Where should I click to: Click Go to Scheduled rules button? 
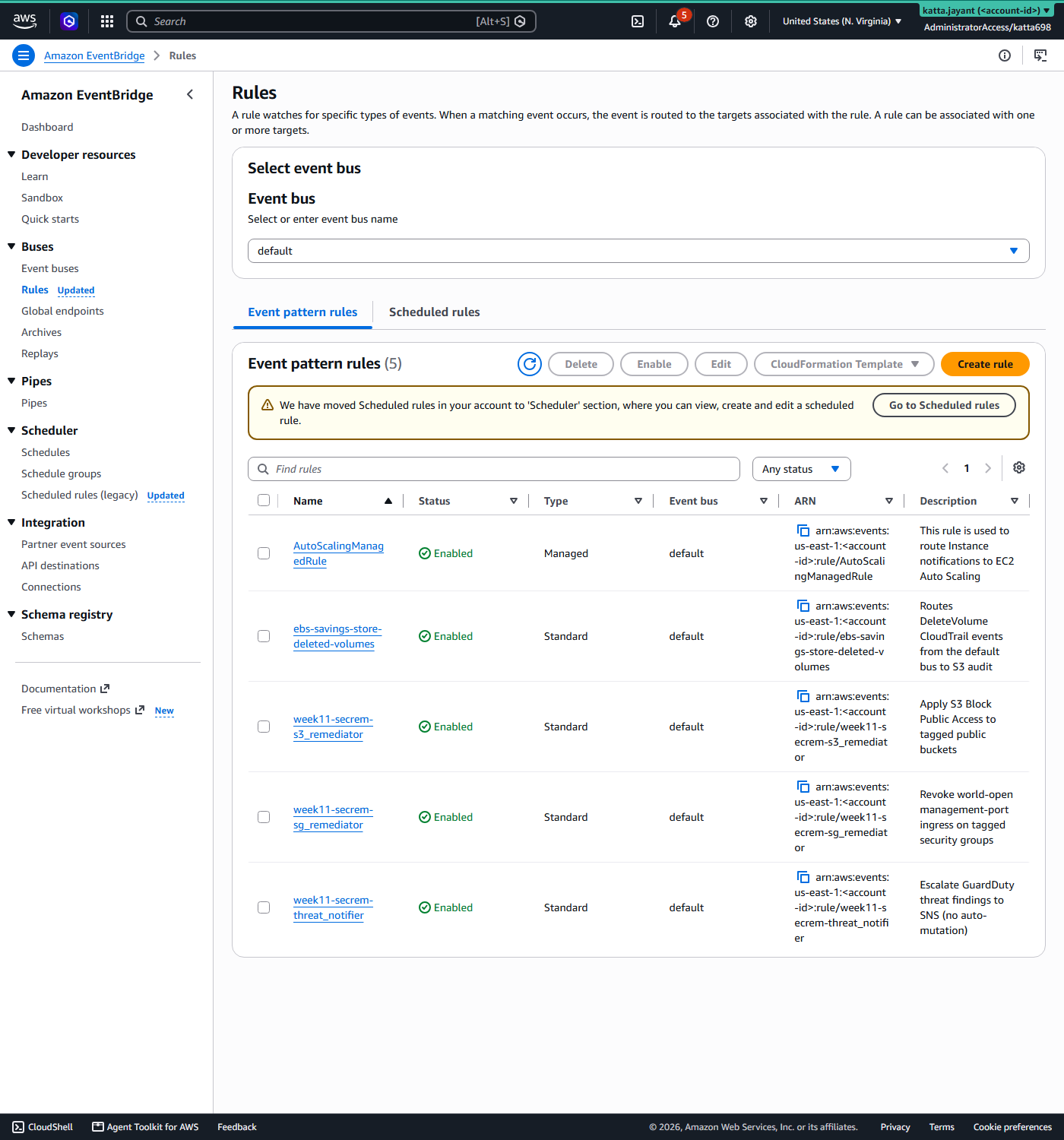944,405
